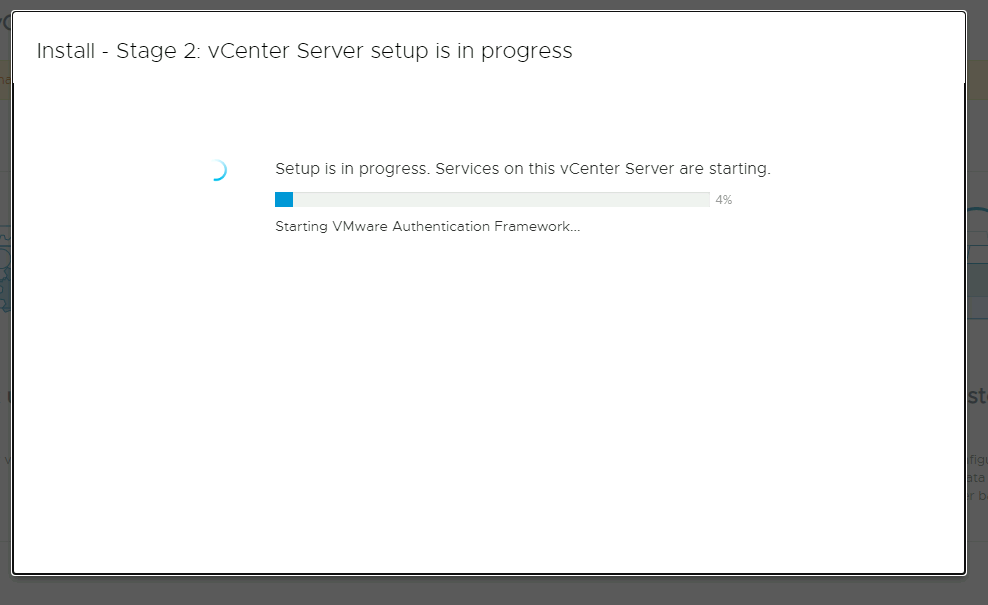
Task: Click the 'Starting VMware' status text
Action: [x=331, y=227]
